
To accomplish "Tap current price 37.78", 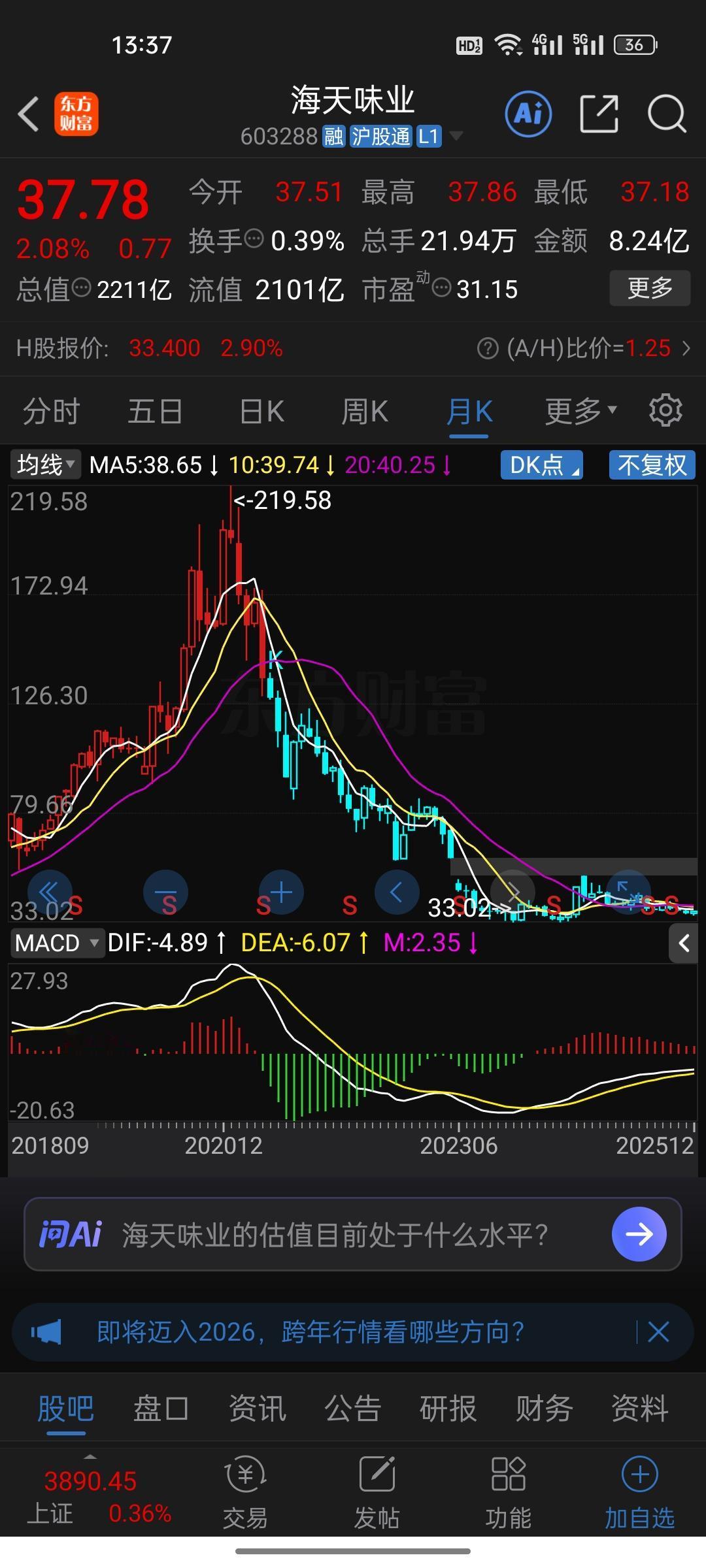I will tap(83, 199).
